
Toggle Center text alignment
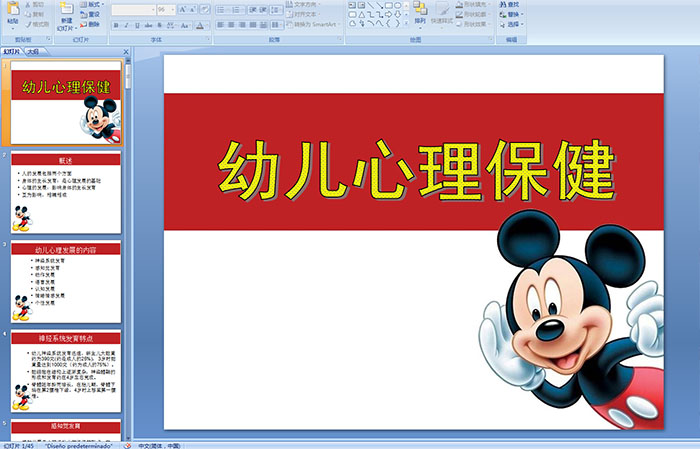tap(231, 25)
